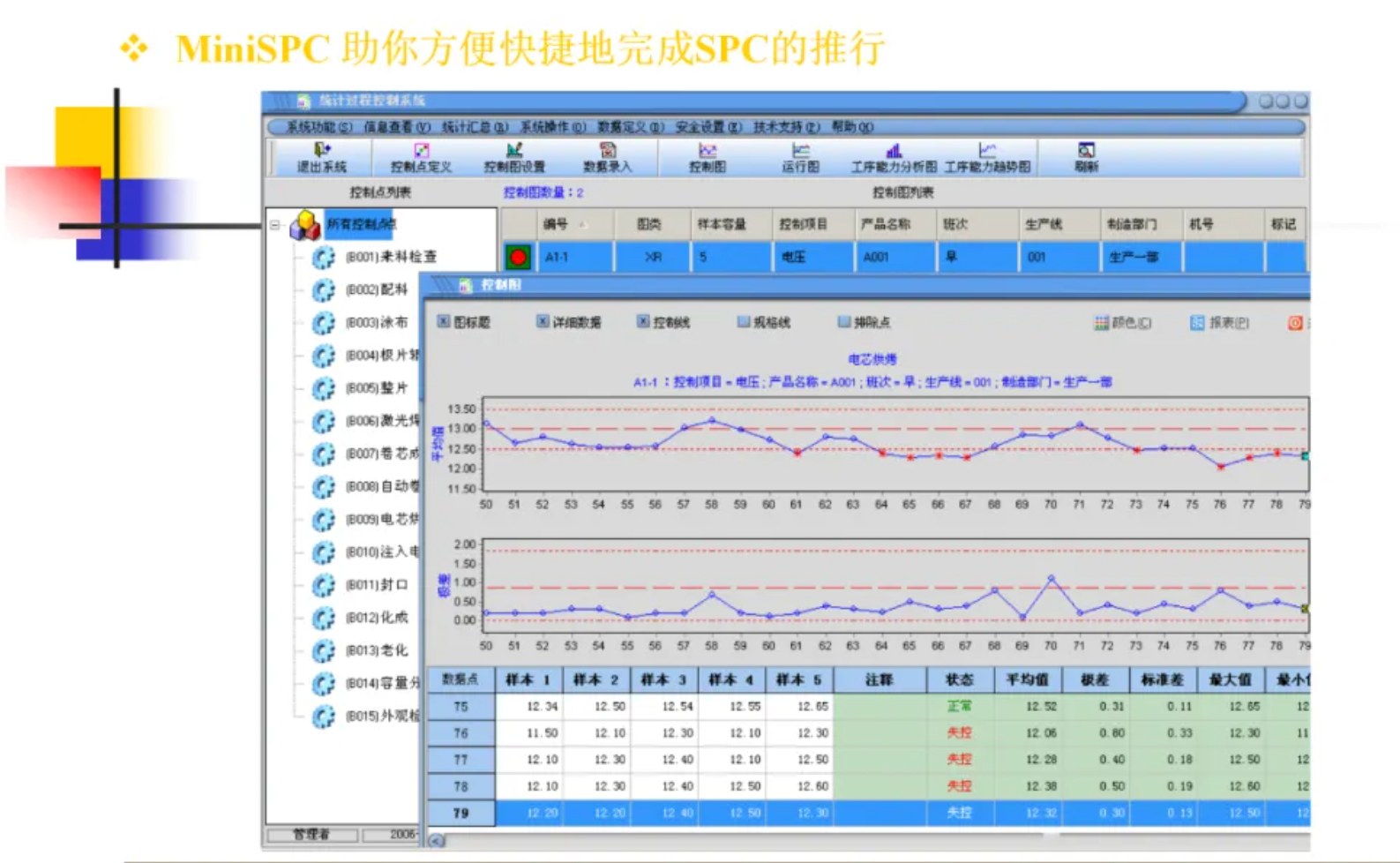Viewport: 1400px width, 863px height.
Task: Click the gear icon beside (B005)整片
Action: [x=324, y=388]
